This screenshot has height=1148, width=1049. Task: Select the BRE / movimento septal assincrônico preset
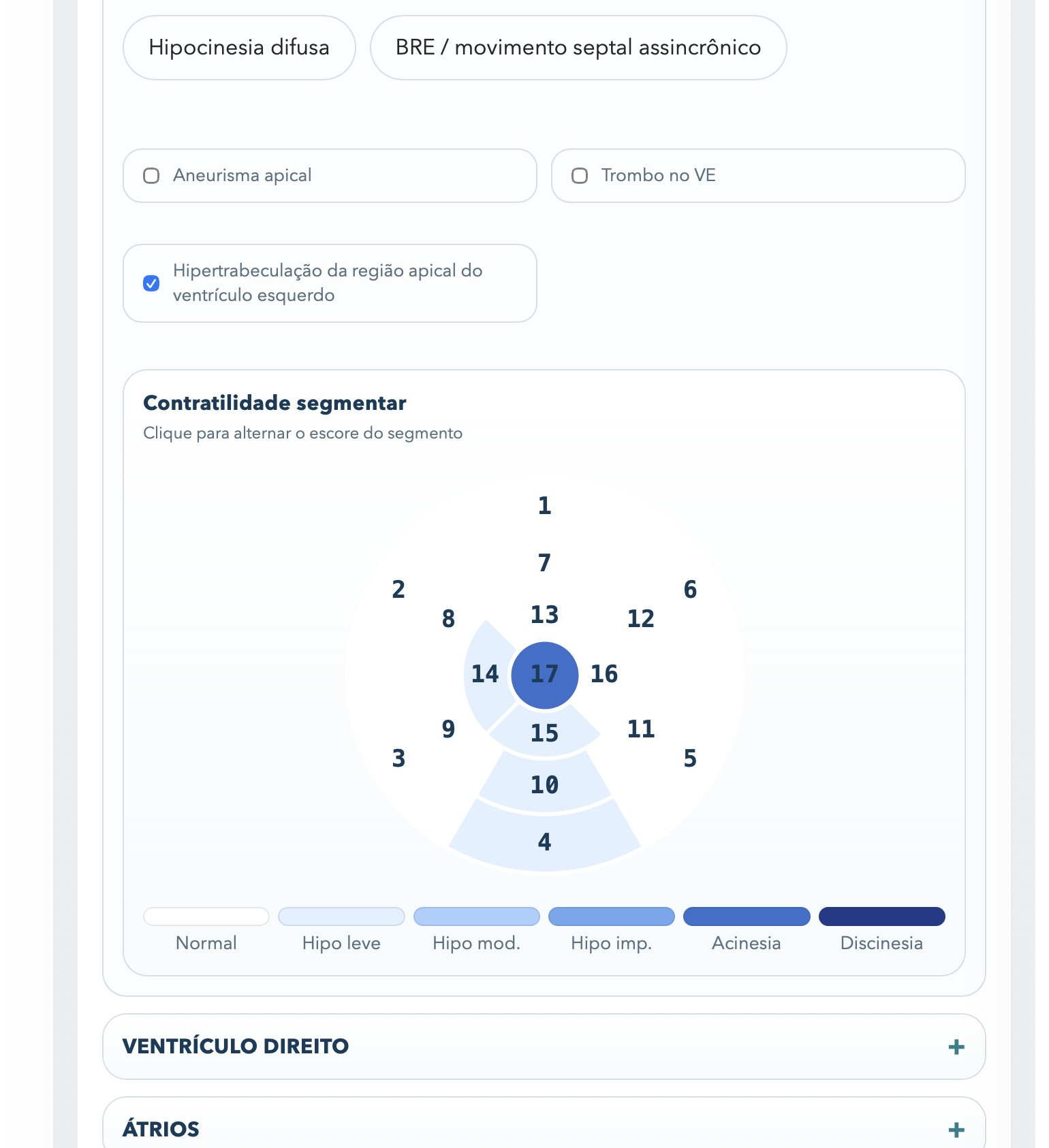coord(578,48)
